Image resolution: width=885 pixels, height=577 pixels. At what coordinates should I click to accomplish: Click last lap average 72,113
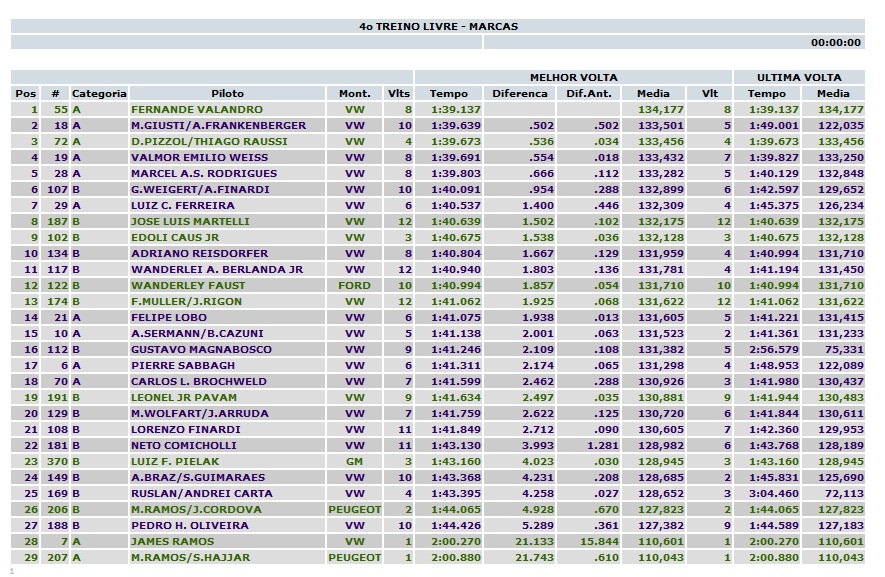pos(844,493)
